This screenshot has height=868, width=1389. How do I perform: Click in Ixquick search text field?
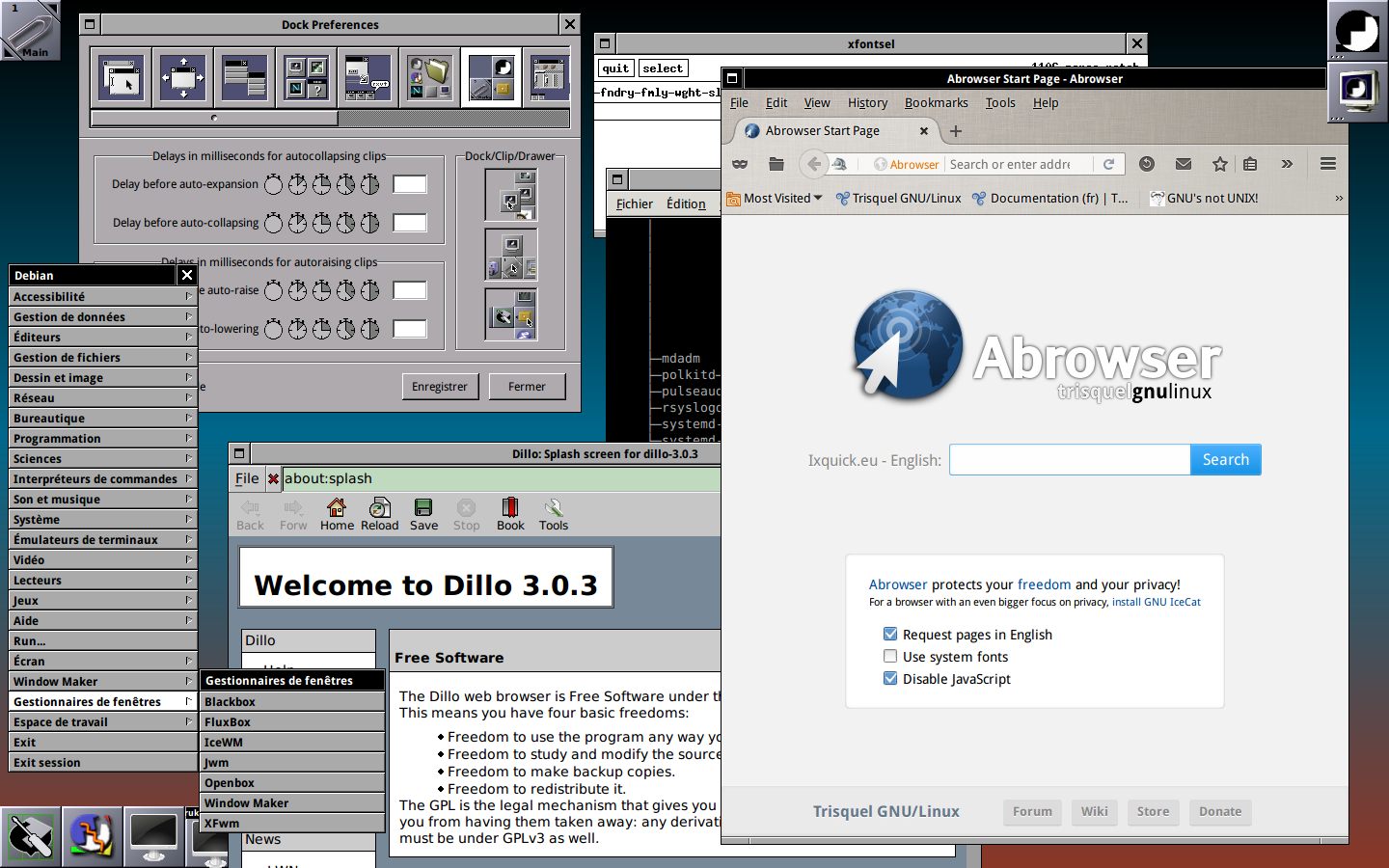(1070, 460)
